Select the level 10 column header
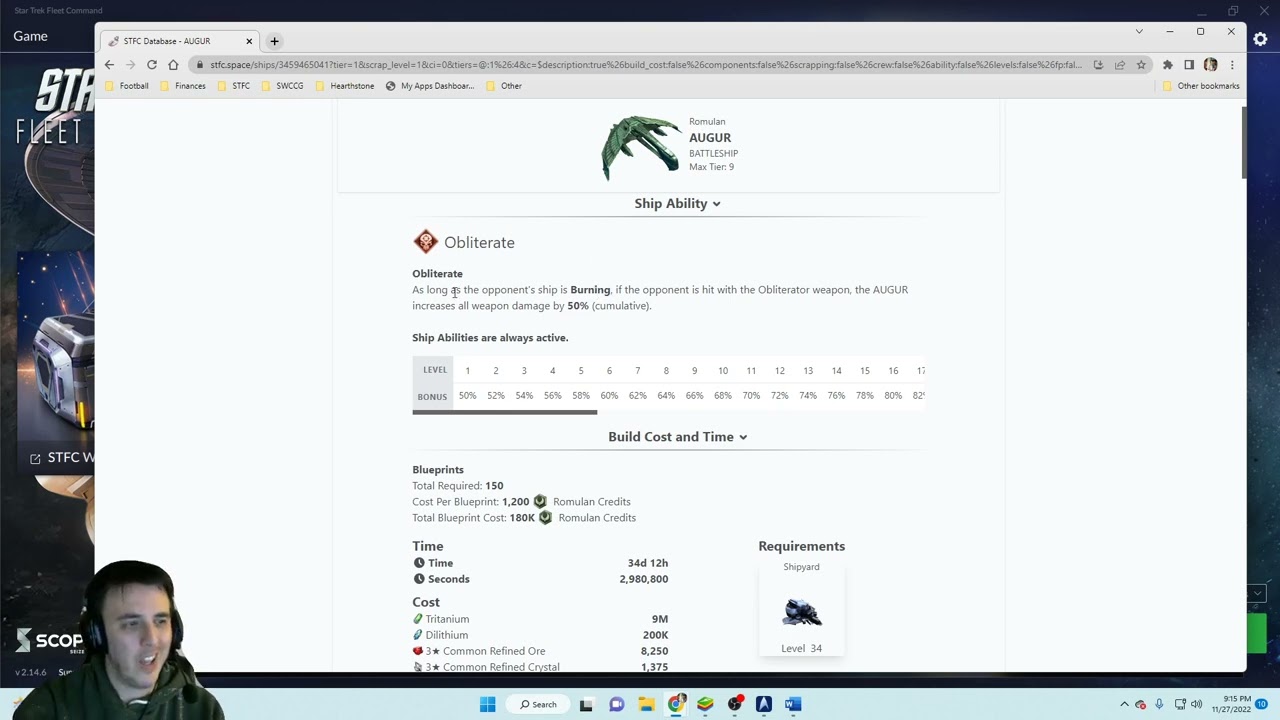Screen dimensions: 1280x720 (x=723, y=371)
